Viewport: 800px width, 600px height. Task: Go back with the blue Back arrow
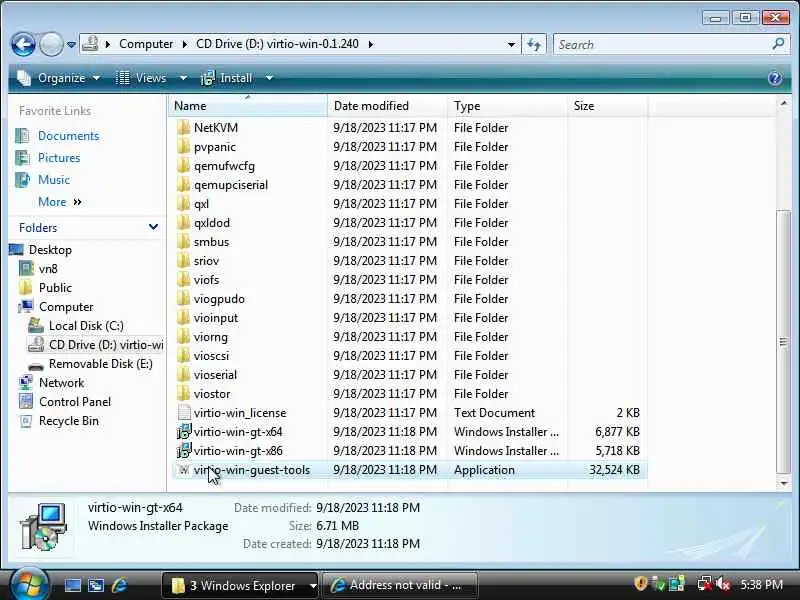click(23, 44)
